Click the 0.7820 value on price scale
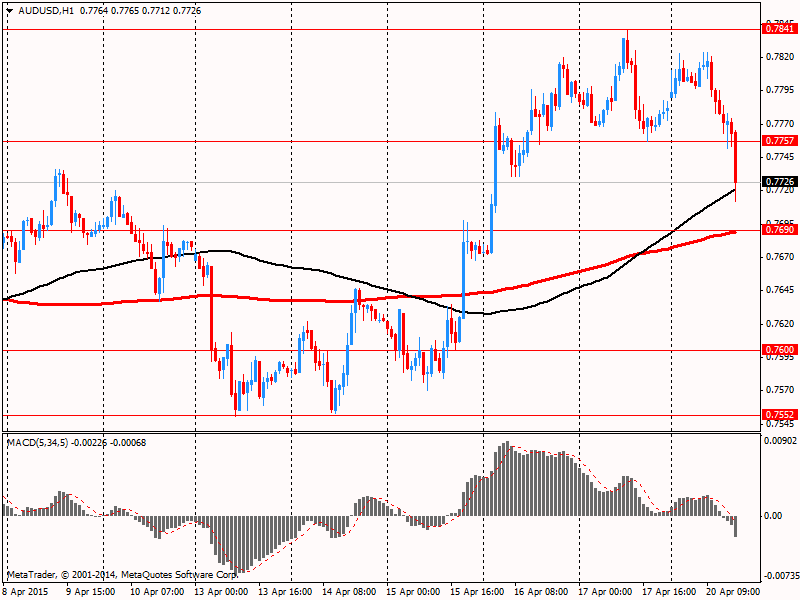Screen dimensions: 800x600 [779, 57]
